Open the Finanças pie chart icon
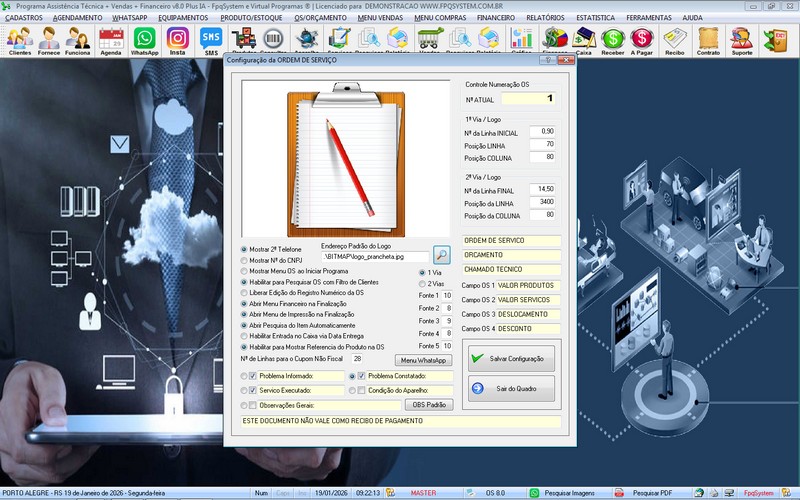 click(555, 40)
